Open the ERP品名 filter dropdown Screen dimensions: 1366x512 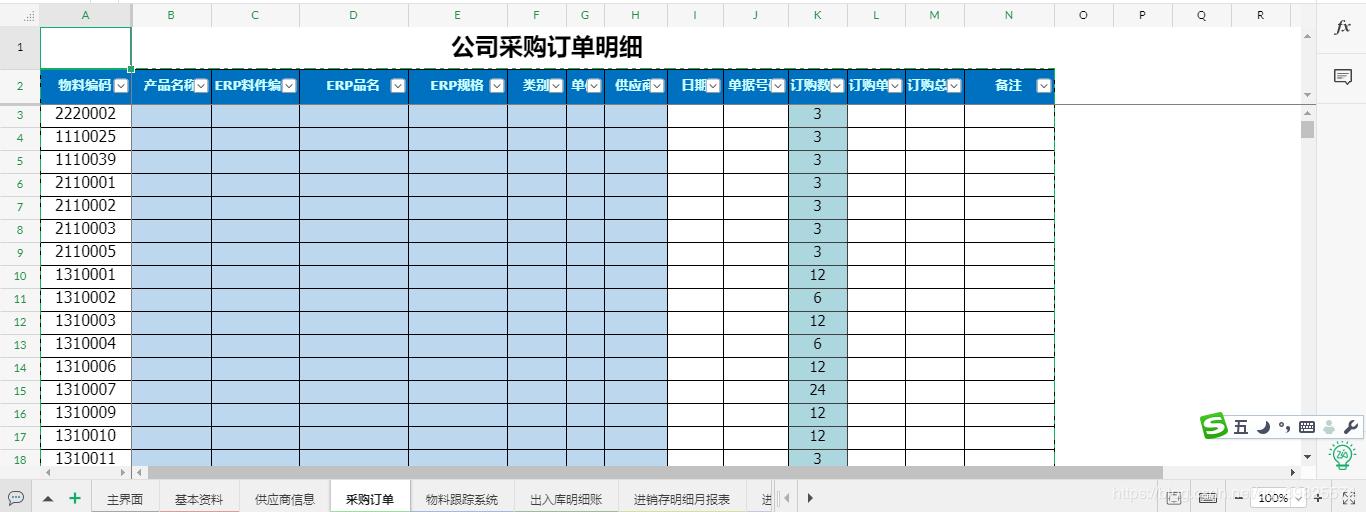tap(398, 86)
